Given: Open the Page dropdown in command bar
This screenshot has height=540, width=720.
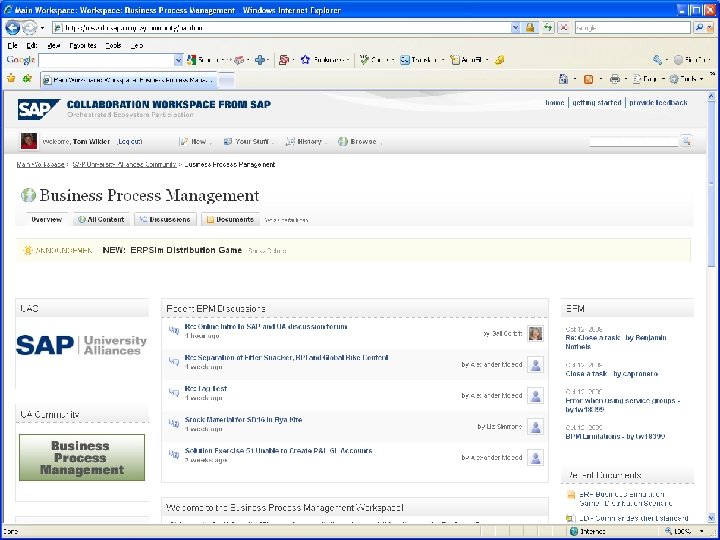Looking at the screenshot, I should (647, 79).
